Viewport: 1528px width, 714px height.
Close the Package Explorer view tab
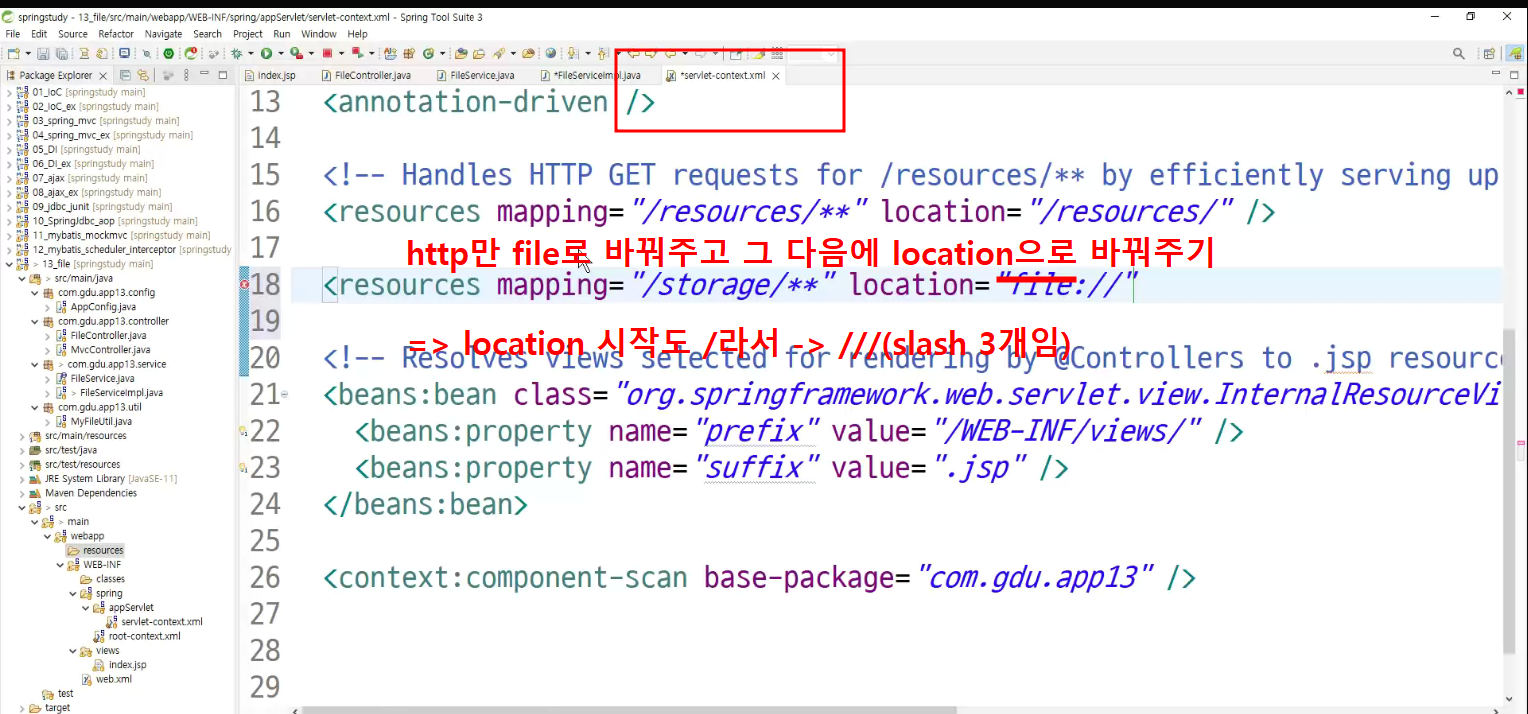click(x=103, y=76)
